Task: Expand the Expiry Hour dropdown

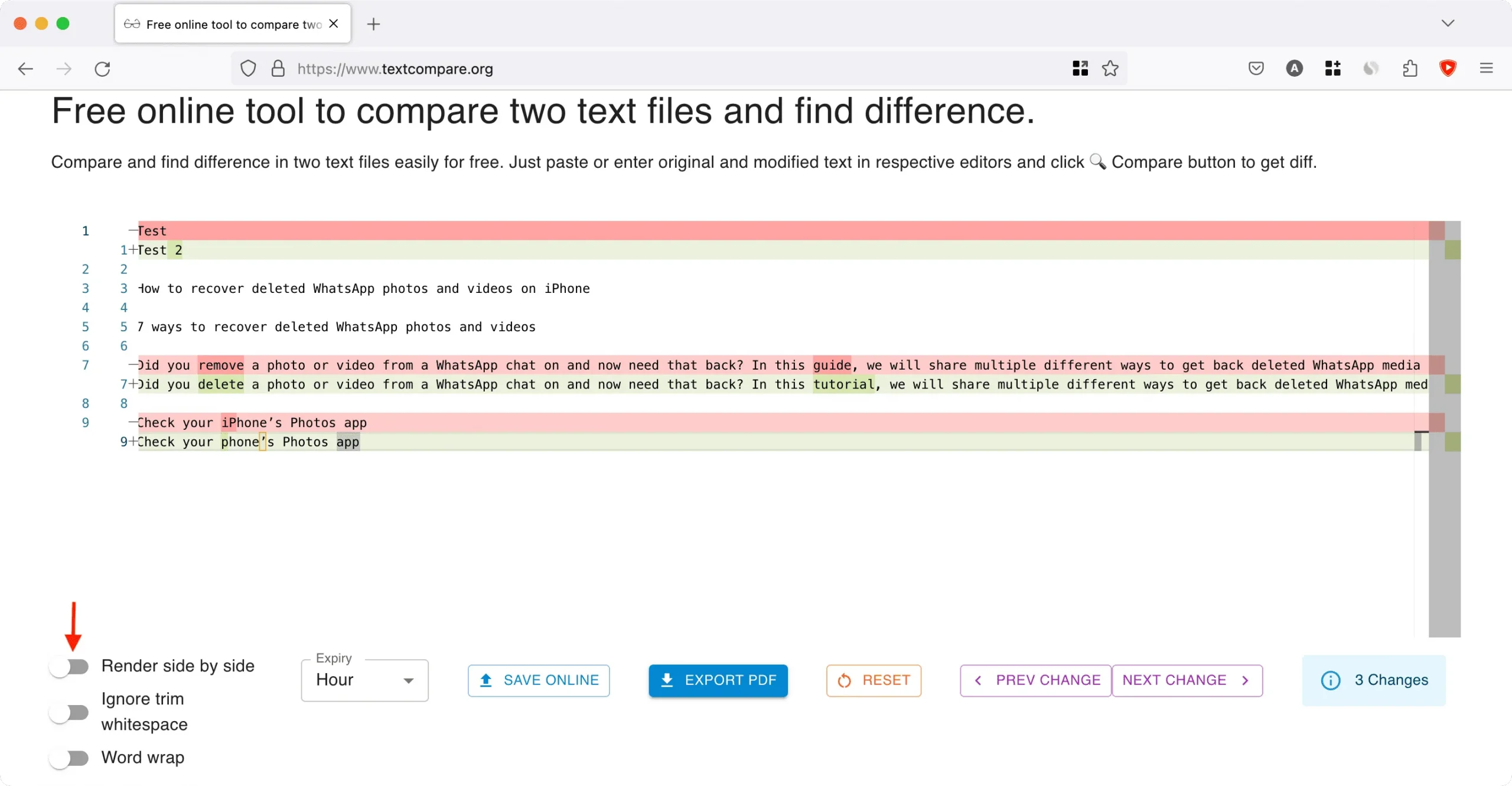Action: click(408, 680)
